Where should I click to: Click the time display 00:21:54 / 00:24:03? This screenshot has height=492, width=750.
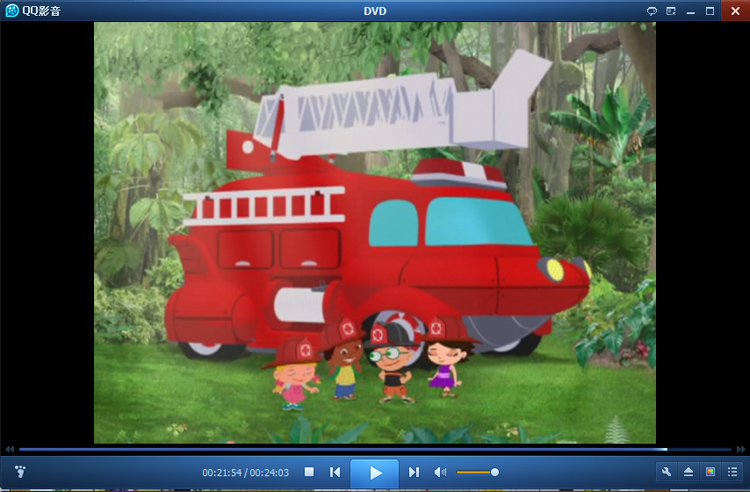coord(245,473)
